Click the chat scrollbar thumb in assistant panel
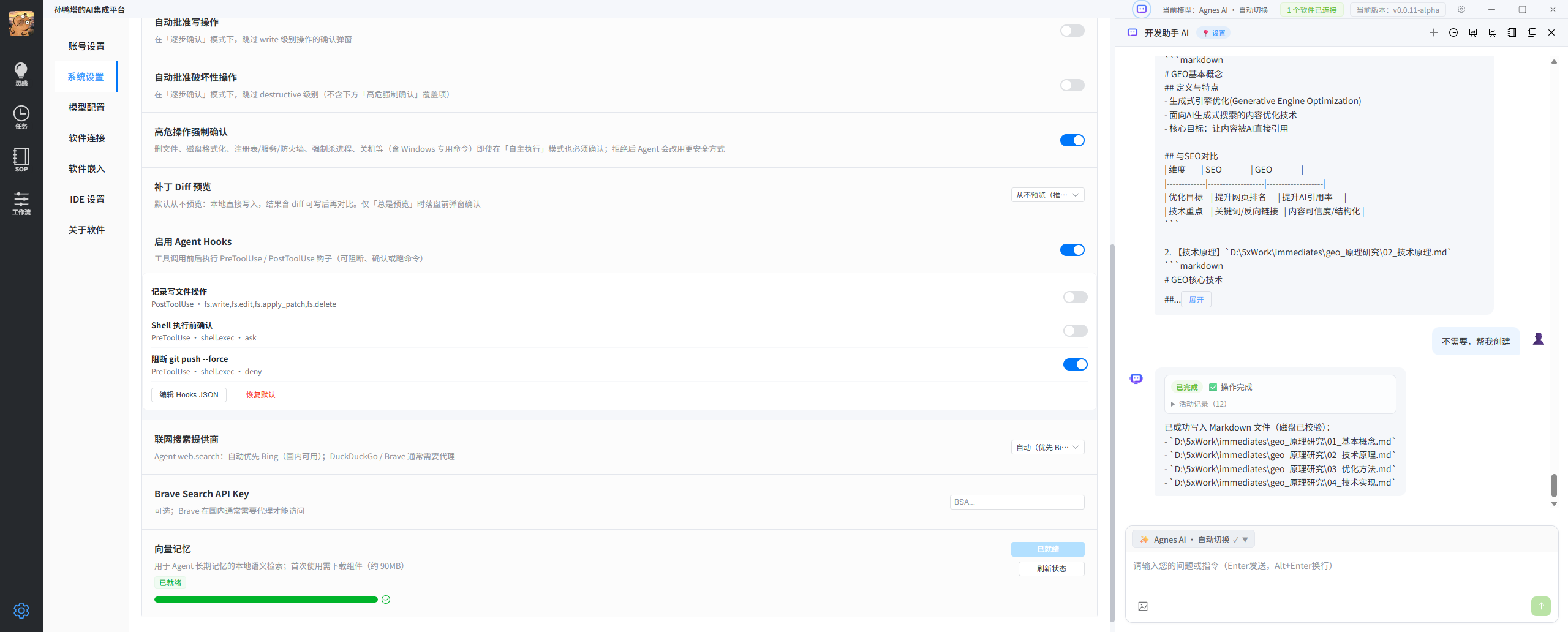This screenshot has width=1568, height=632. coord(1554,485)
